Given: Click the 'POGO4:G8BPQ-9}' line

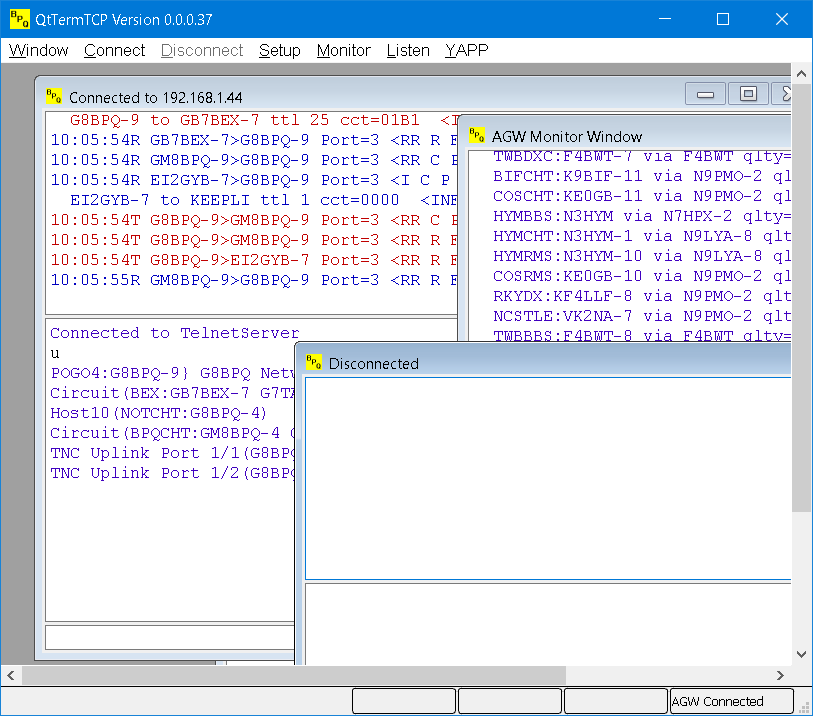Looking at the screenshot, I should pyautogui.click(x=172, y=373).
